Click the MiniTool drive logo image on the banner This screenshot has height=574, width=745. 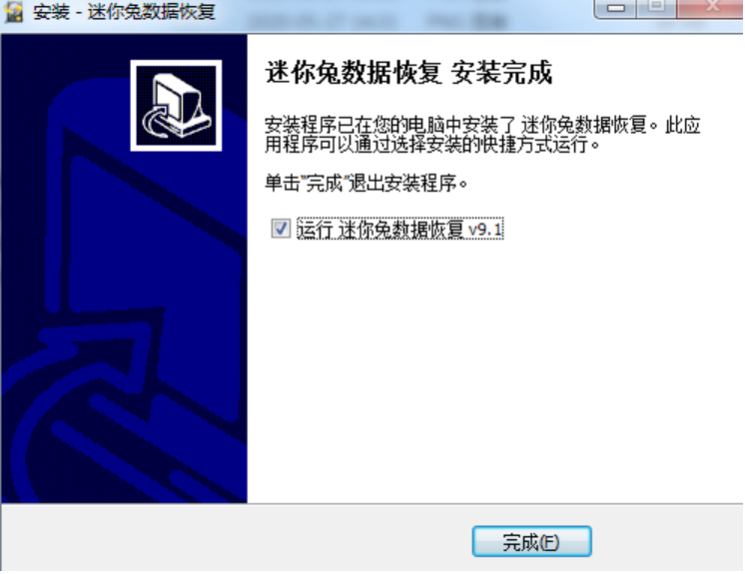point(176,105)
